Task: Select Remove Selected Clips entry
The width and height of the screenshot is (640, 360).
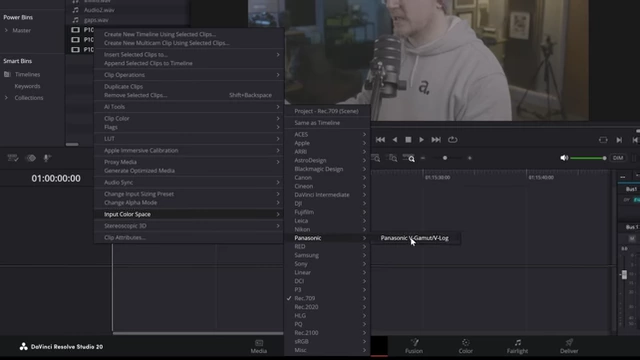Action: point(189,95)
